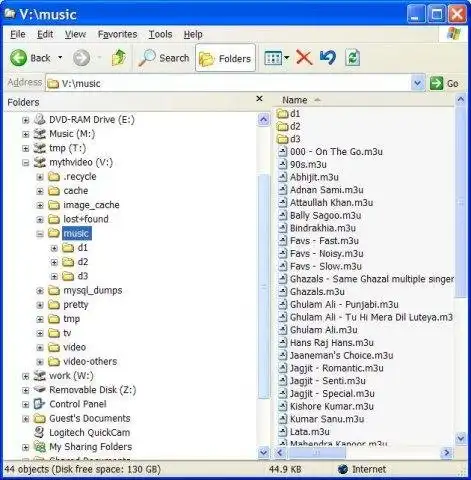This screenshot has height=480, width=471.
Task: Expand DVD-RAM Drive (E:) node
Action: [26, 120]
